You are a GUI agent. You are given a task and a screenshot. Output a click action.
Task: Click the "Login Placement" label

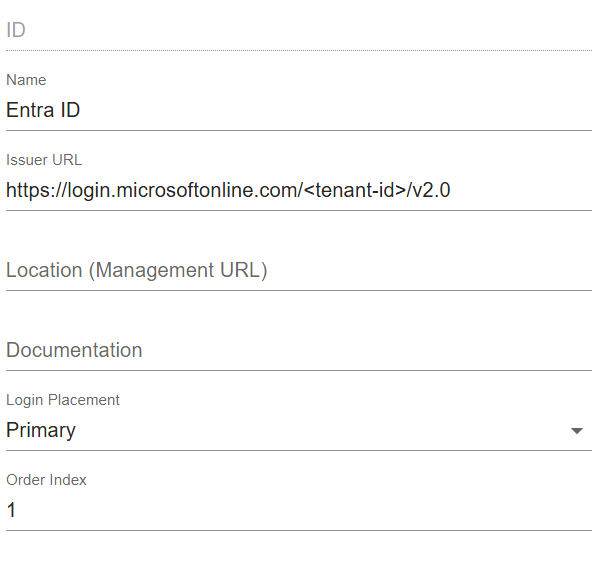63,400
